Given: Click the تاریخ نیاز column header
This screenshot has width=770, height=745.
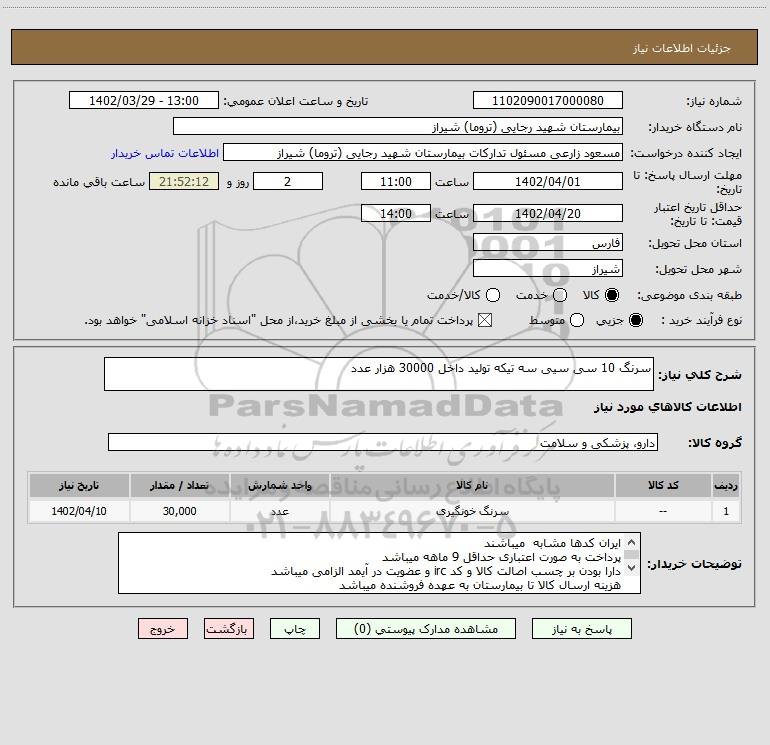Looking at the screenshot, I should pos(79,485).
